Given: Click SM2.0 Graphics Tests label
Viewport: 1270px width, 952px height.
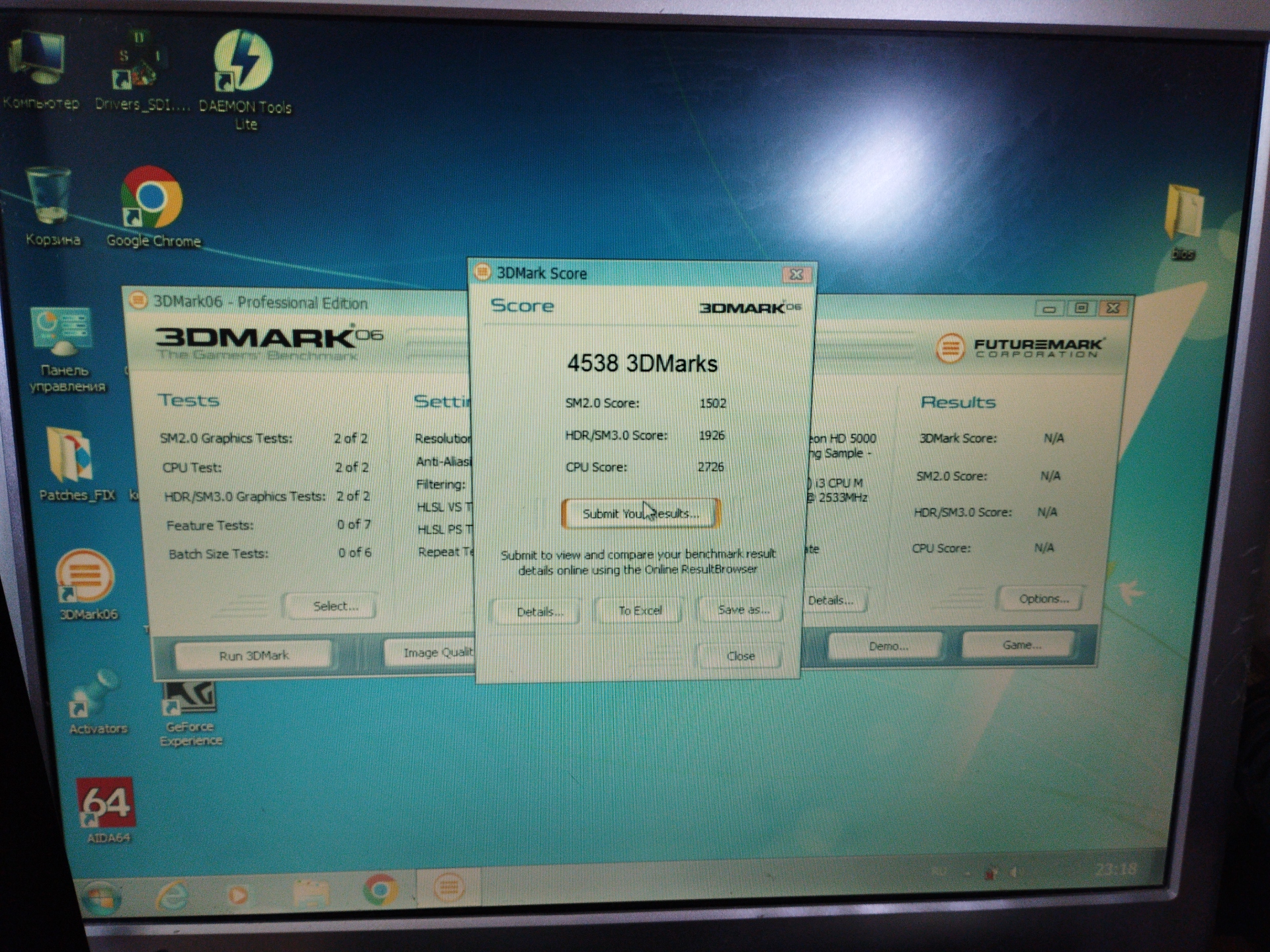Looking at the screenshot, I should 226,438.
